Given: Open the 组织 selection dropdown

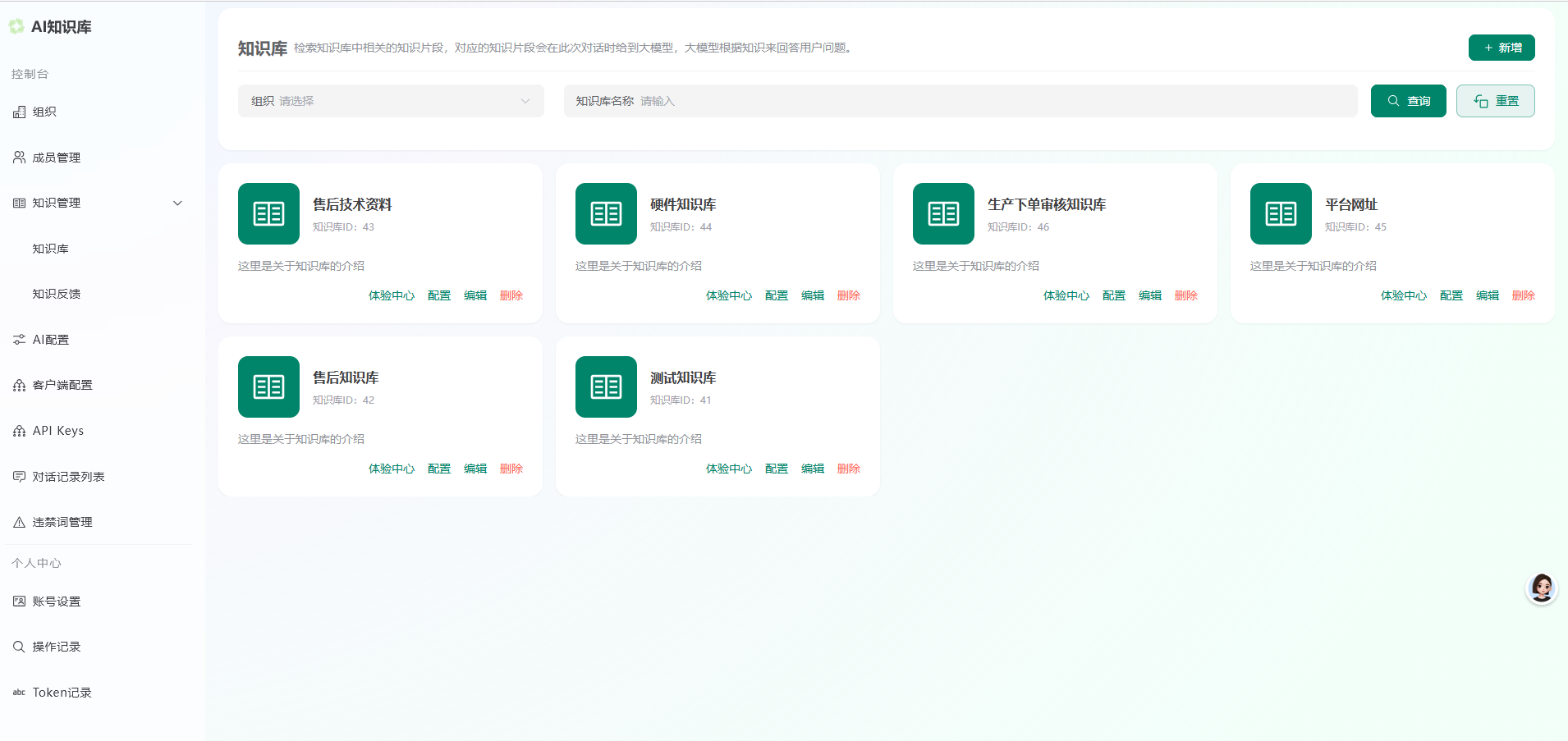Looking at the screenshot, I should point(391,101).
